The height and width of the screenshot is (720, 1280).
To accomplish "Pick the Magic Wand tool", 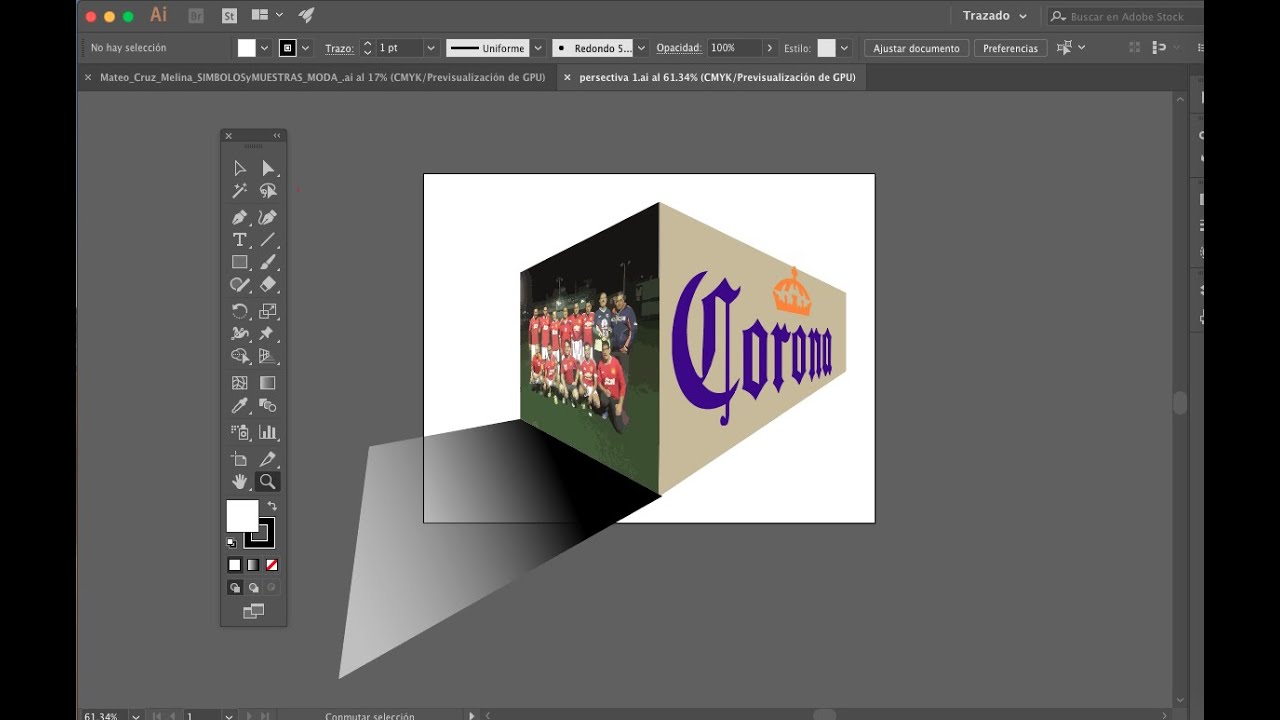I will coord(240,190).
